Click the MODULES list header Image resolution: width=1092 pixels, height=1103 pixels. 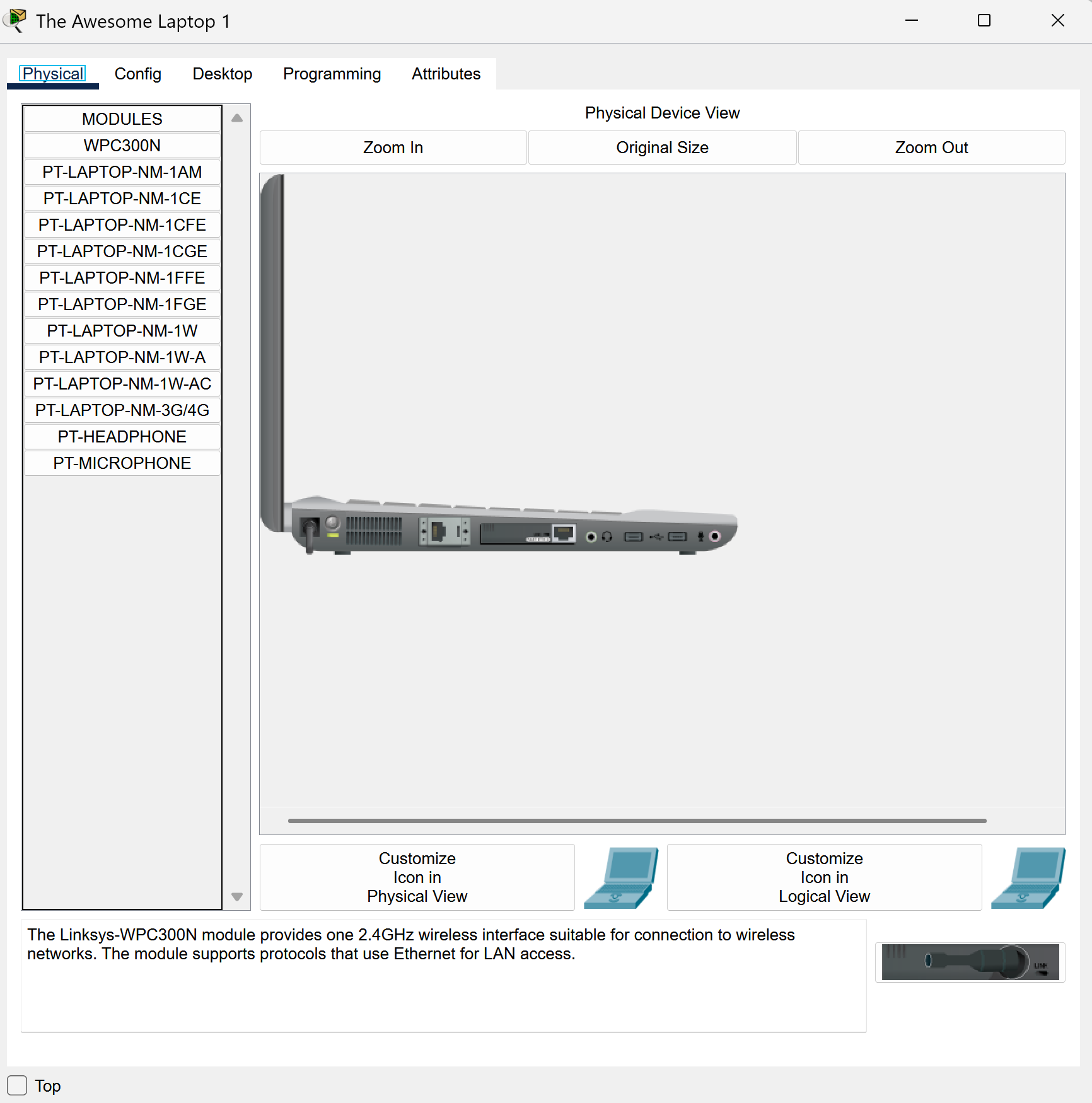(122, 119)
